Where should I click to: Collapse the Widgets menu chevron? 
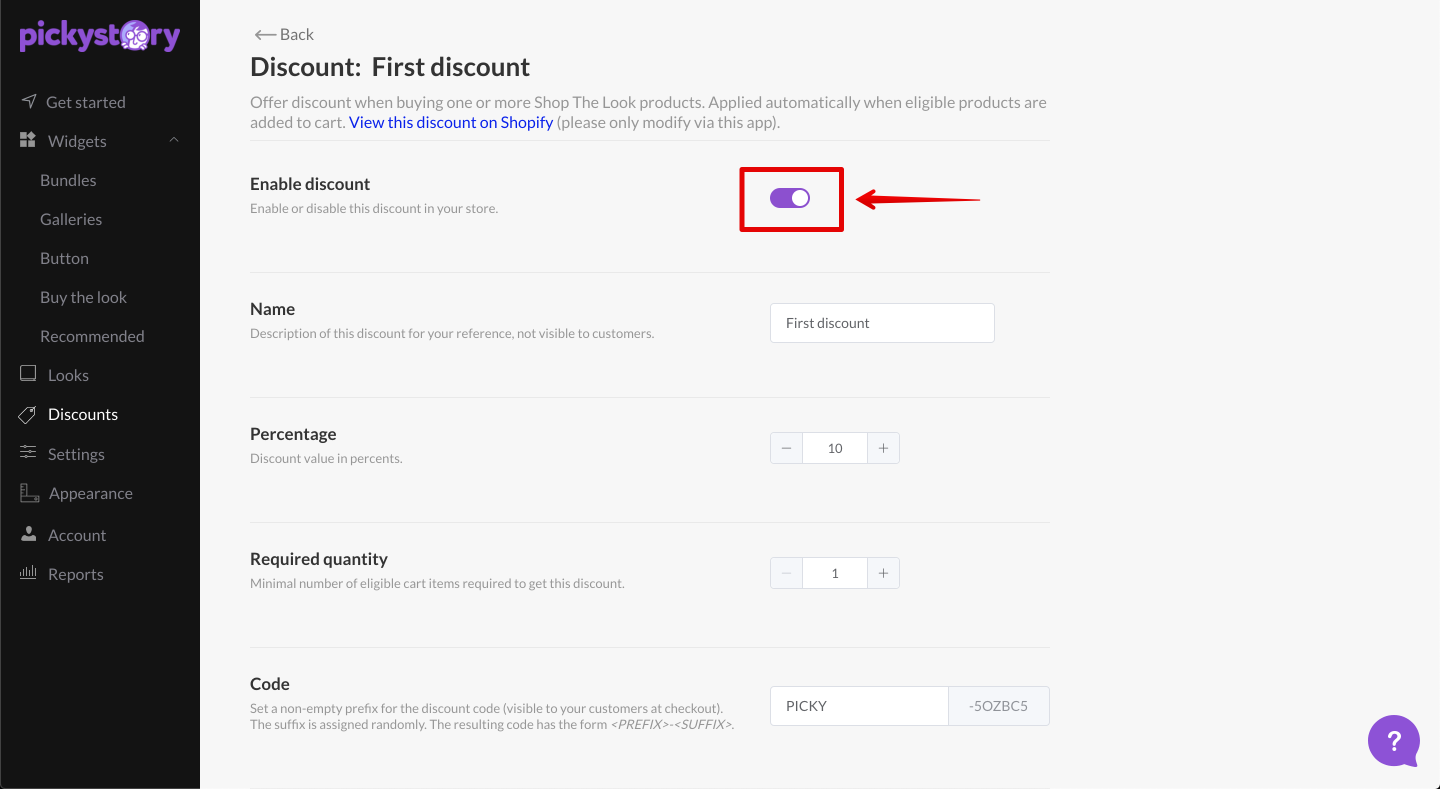pyautogui.click(x=174, y=140)
